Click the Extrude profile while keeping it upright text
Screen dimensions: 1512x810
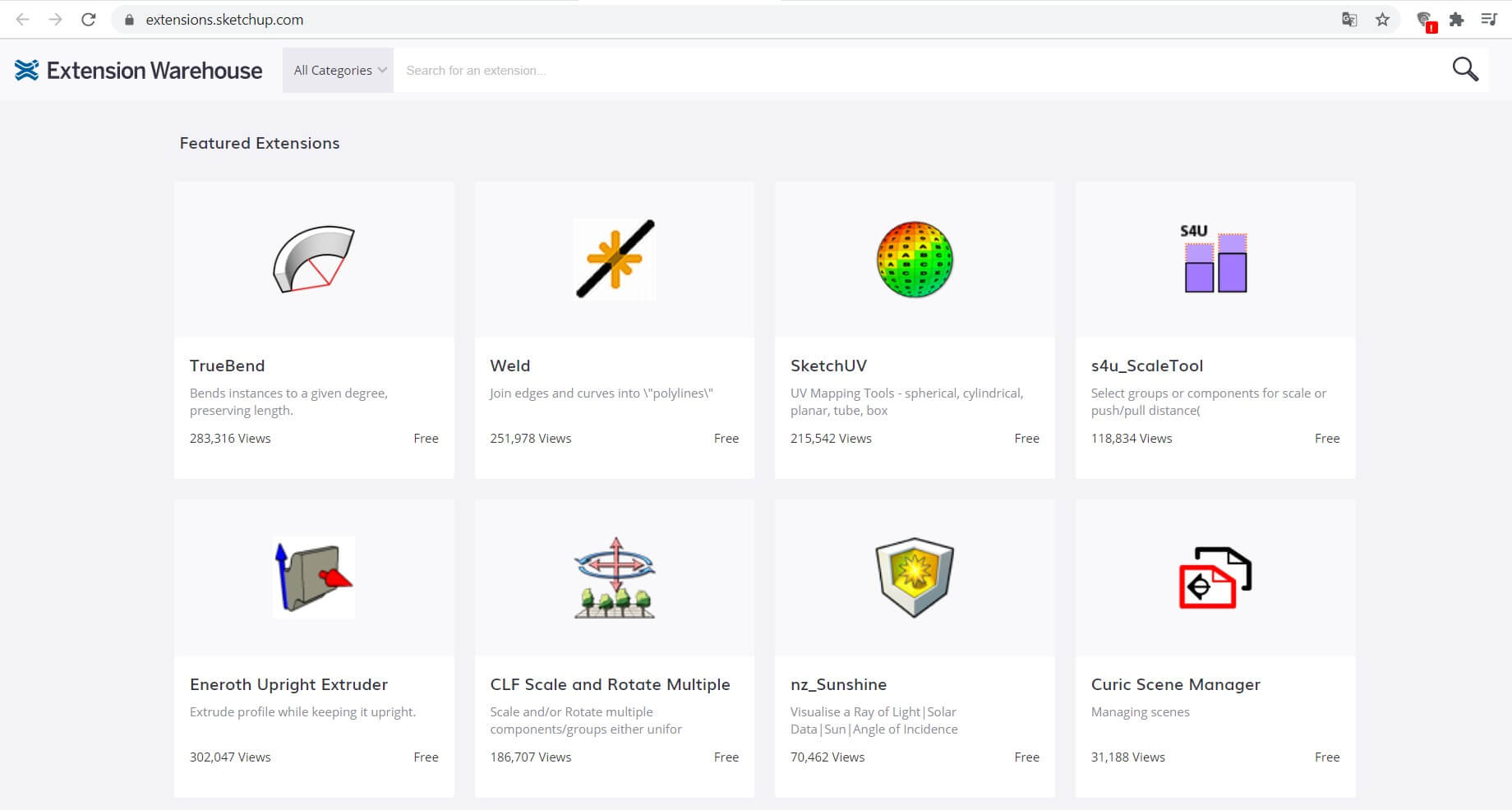pos(303,712)
